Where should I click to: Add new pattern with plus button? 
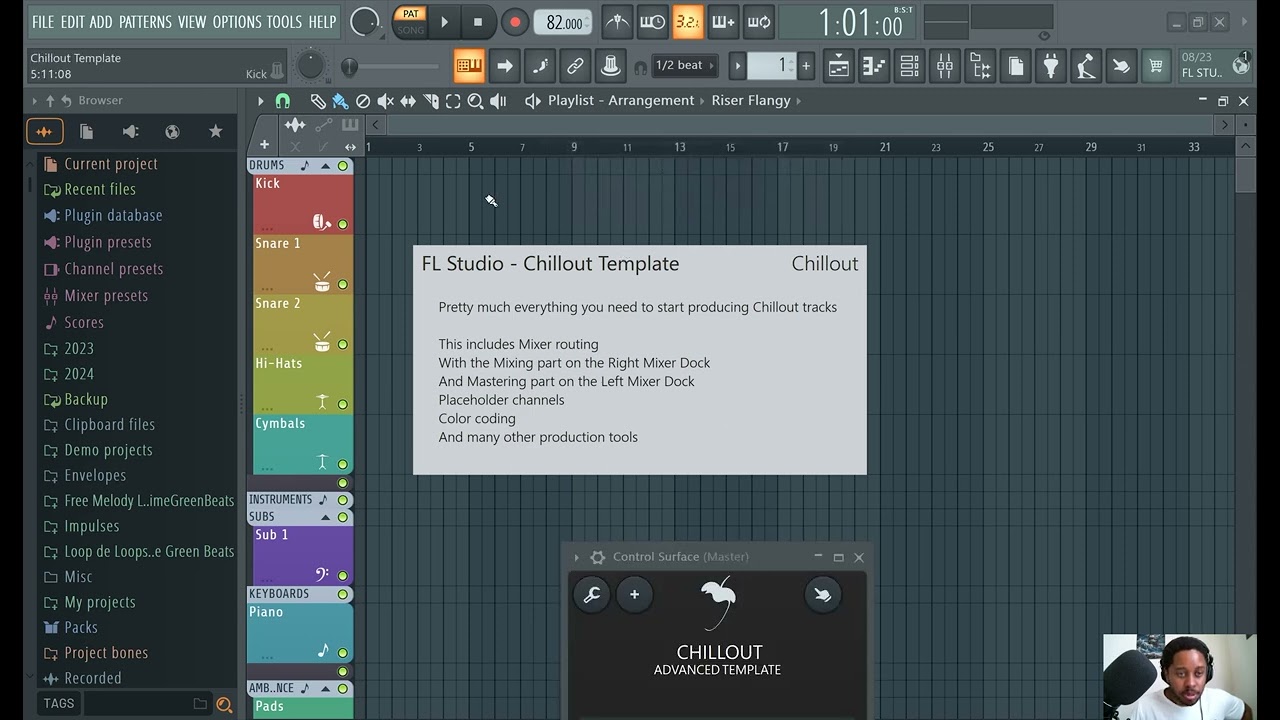pos(806,66)
